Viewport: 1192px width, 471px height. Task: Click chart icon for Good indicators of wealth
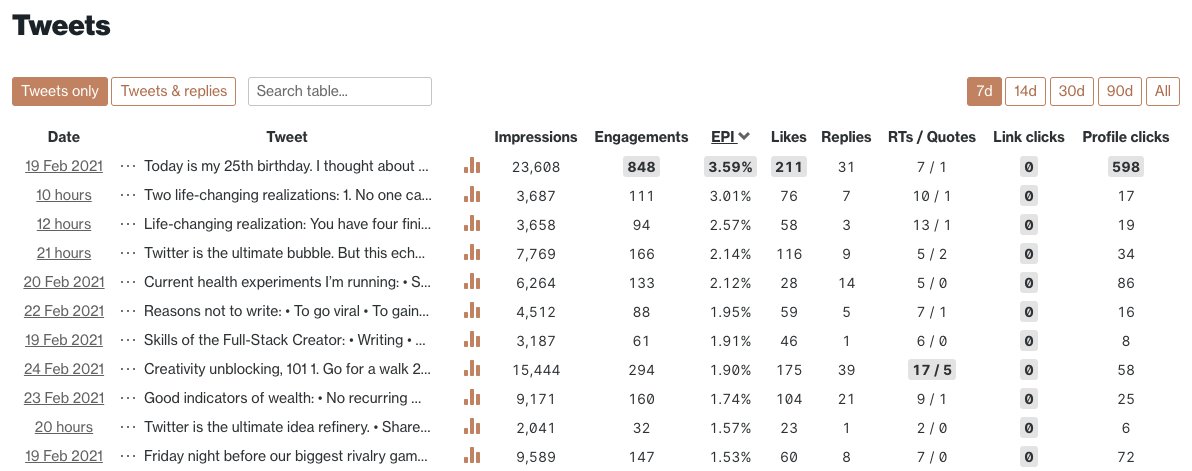[472, 397]
